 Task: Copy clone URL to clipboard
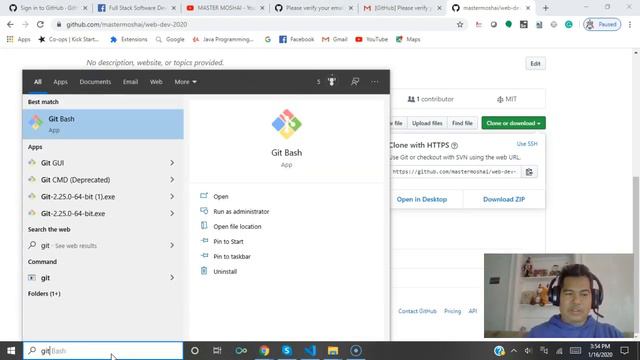click(x=529, y=172)
